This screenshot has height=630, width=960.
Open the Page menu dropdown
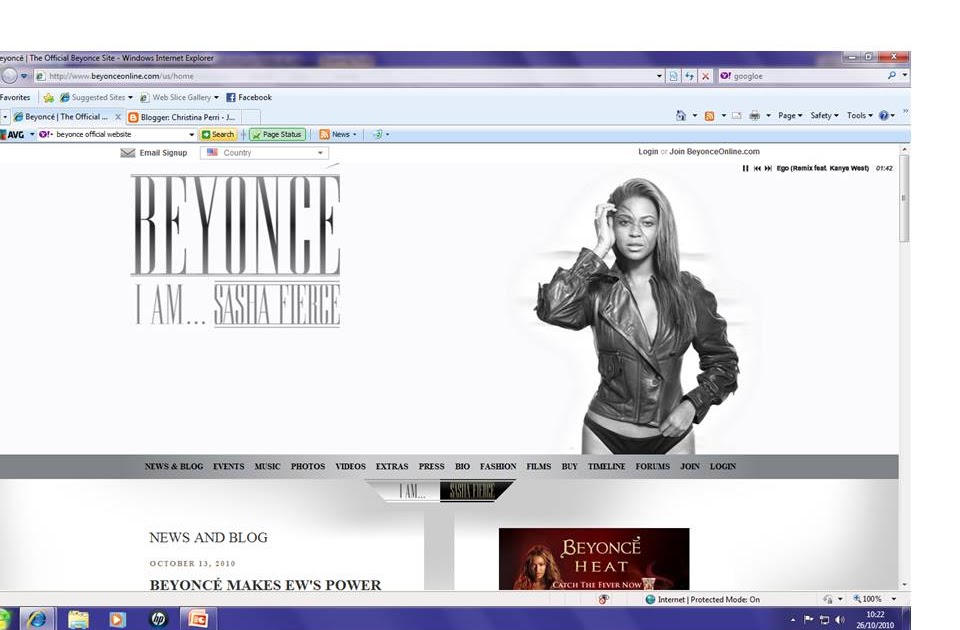[790, 115]
